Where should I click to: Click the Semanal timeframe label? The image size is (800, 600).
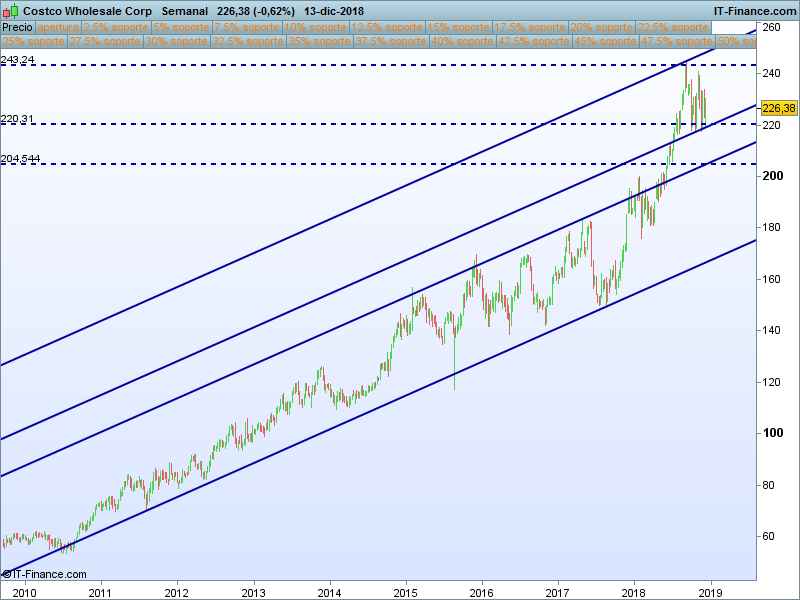(x=185, y=11)
